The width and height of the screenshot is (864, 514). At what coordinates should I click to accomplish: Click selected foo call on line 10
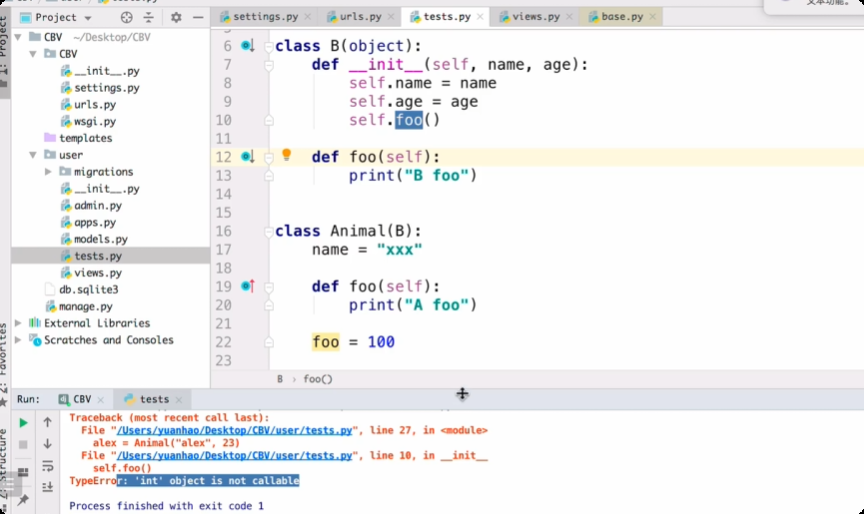tap(409, 120)
